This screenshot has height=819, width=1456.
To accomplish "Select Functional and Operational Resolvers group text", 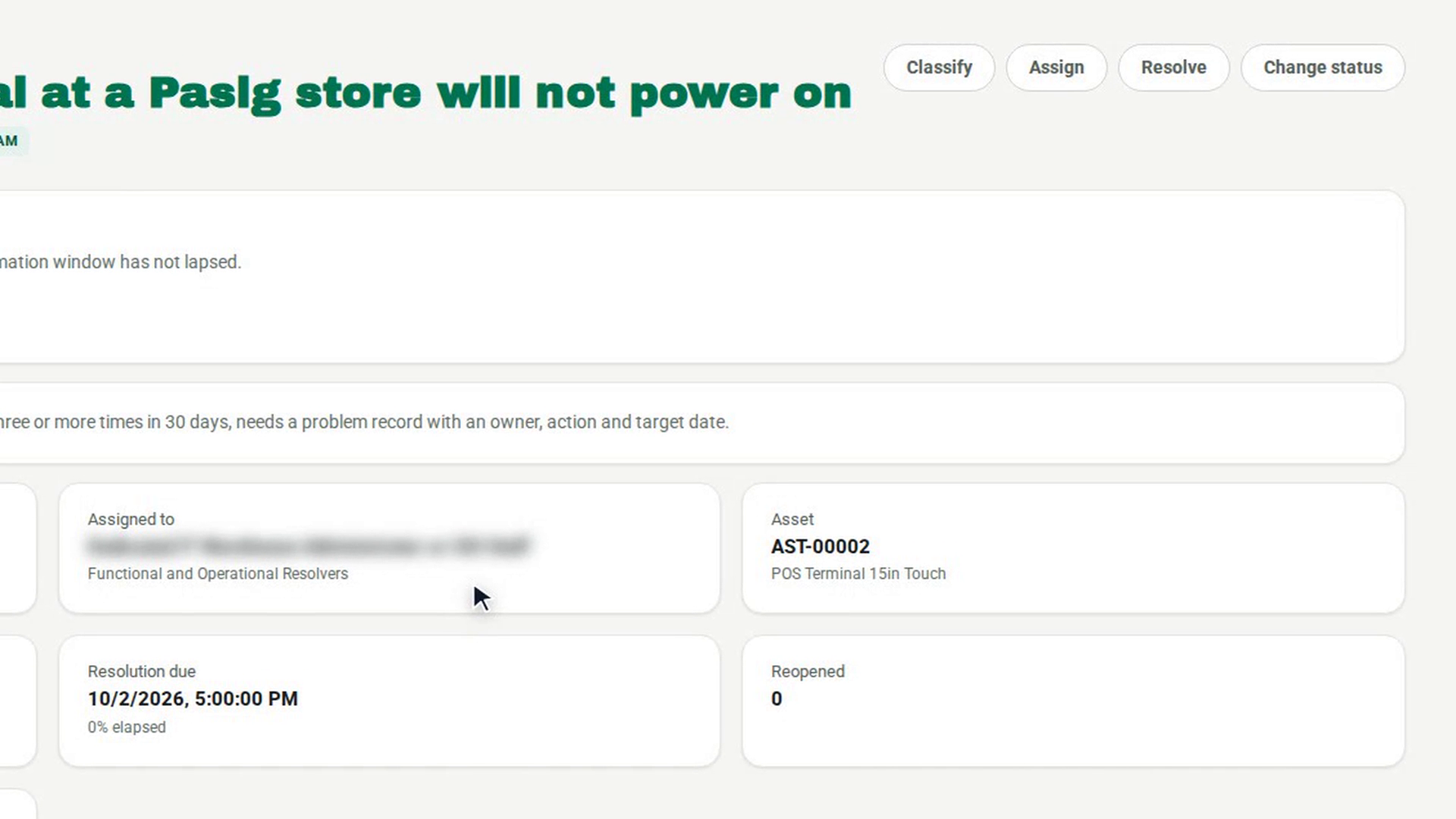I will (218, 574).
